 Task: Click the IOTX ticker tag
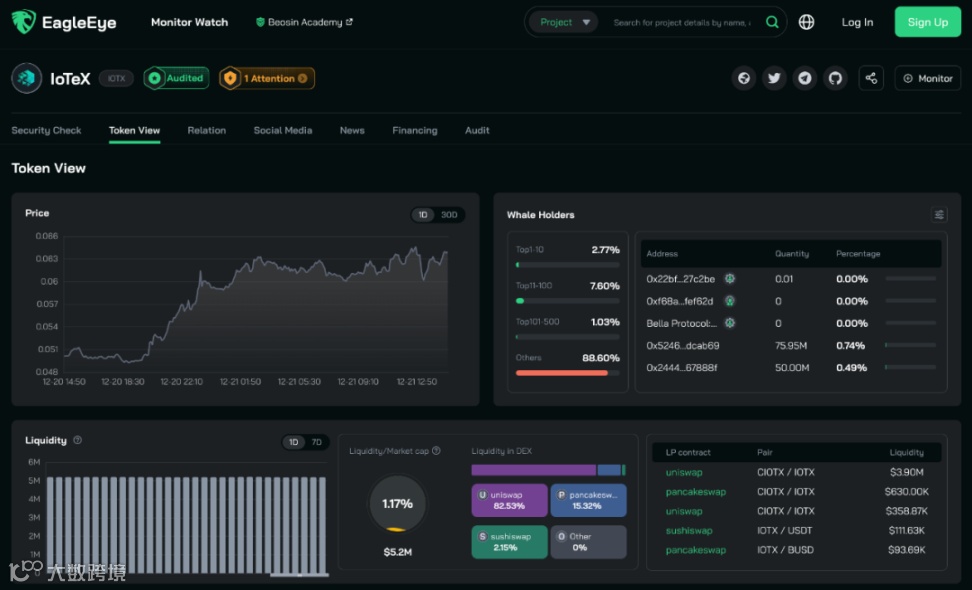[x=117, y=78]
